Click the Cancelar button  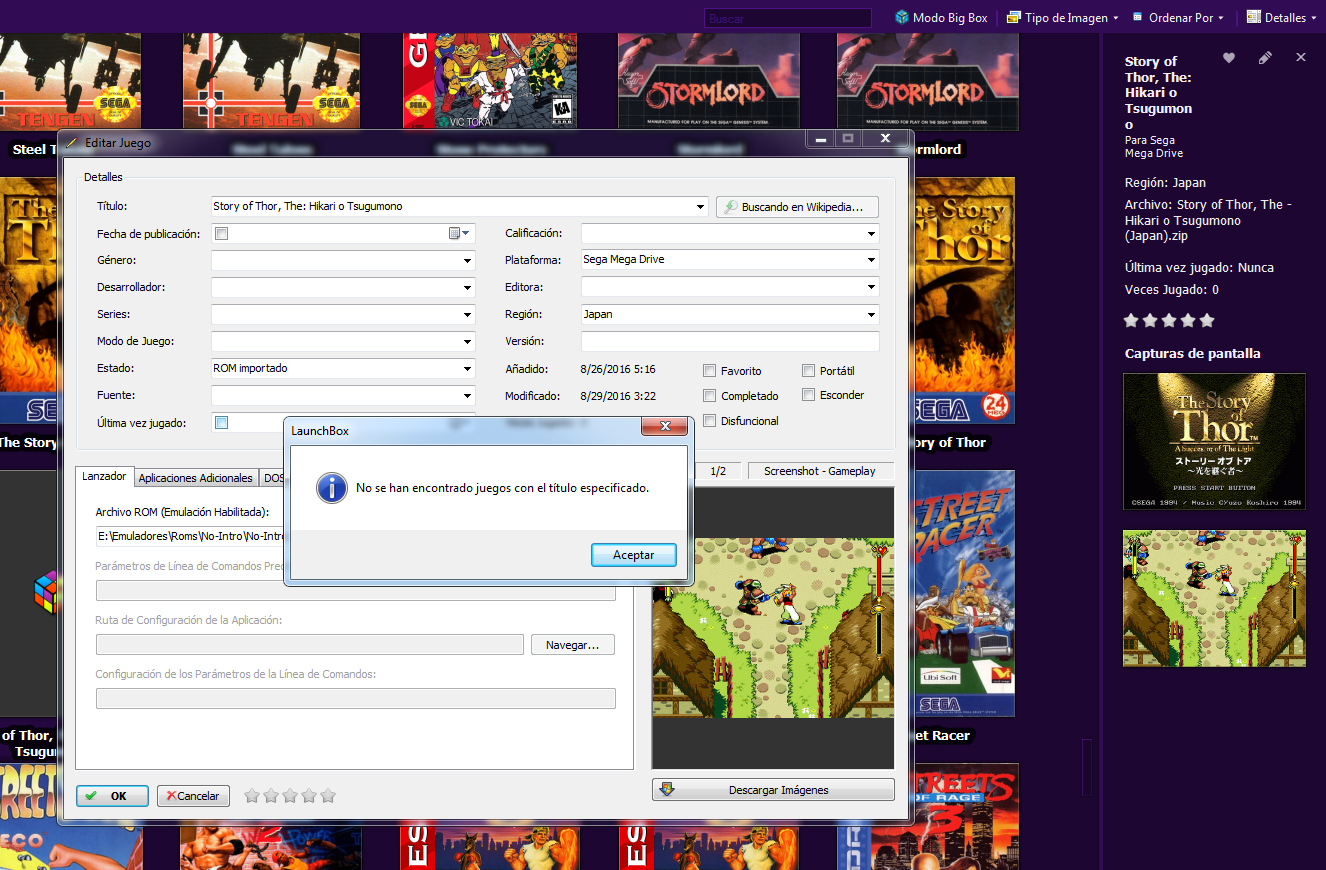click(193, 796)
